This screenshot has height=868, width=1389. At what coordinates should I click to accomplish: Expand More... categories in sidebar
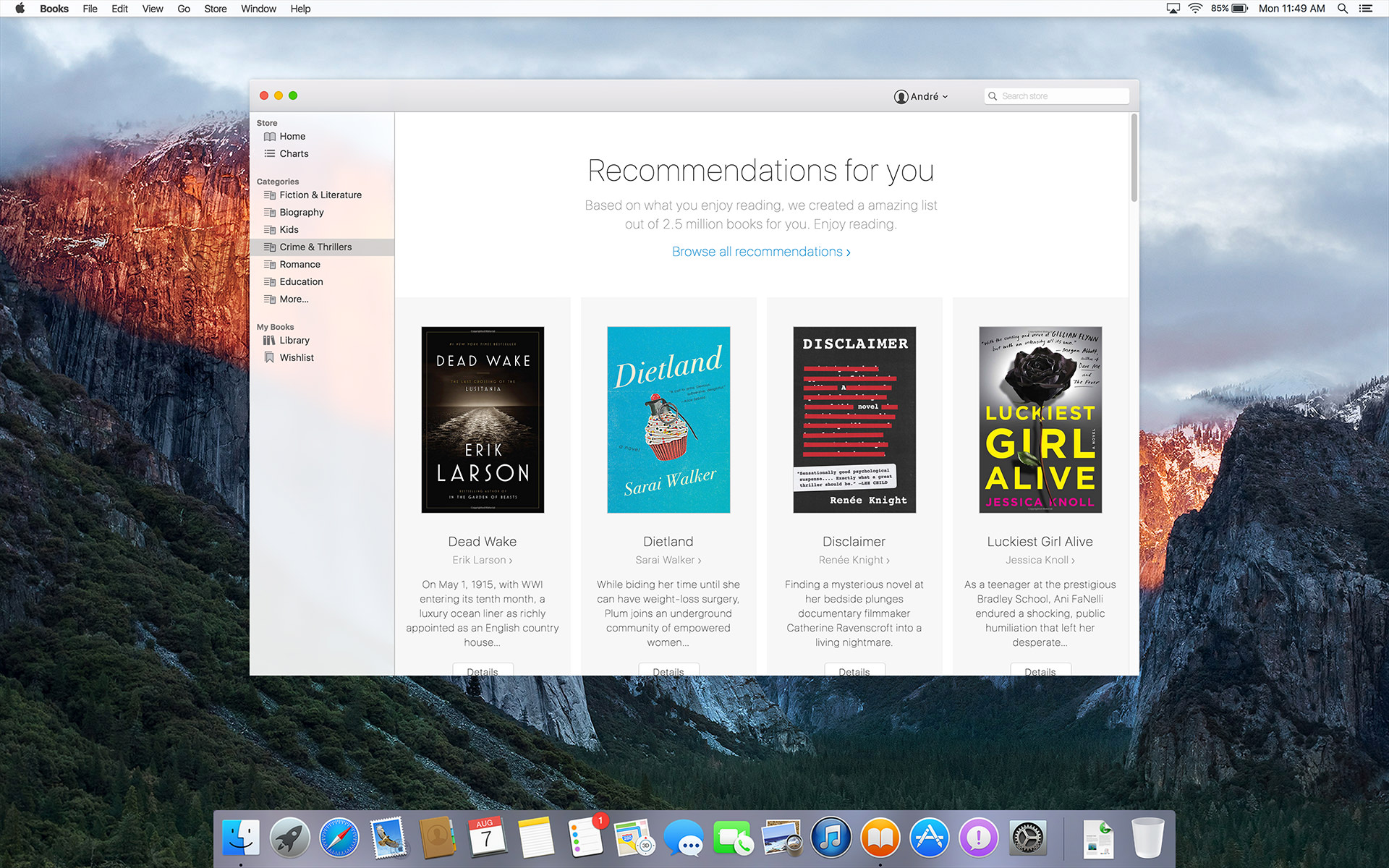click(322, 299)
